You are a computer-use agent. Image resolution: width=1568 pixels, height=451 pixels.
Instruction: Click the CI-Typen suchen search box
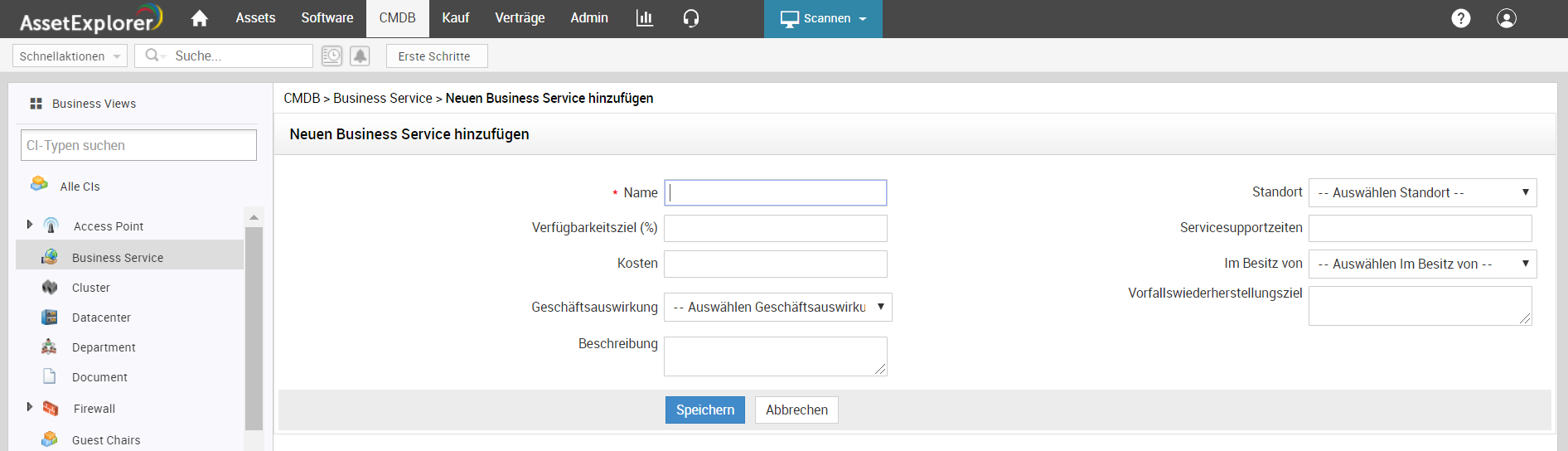(x=138, y=145)
